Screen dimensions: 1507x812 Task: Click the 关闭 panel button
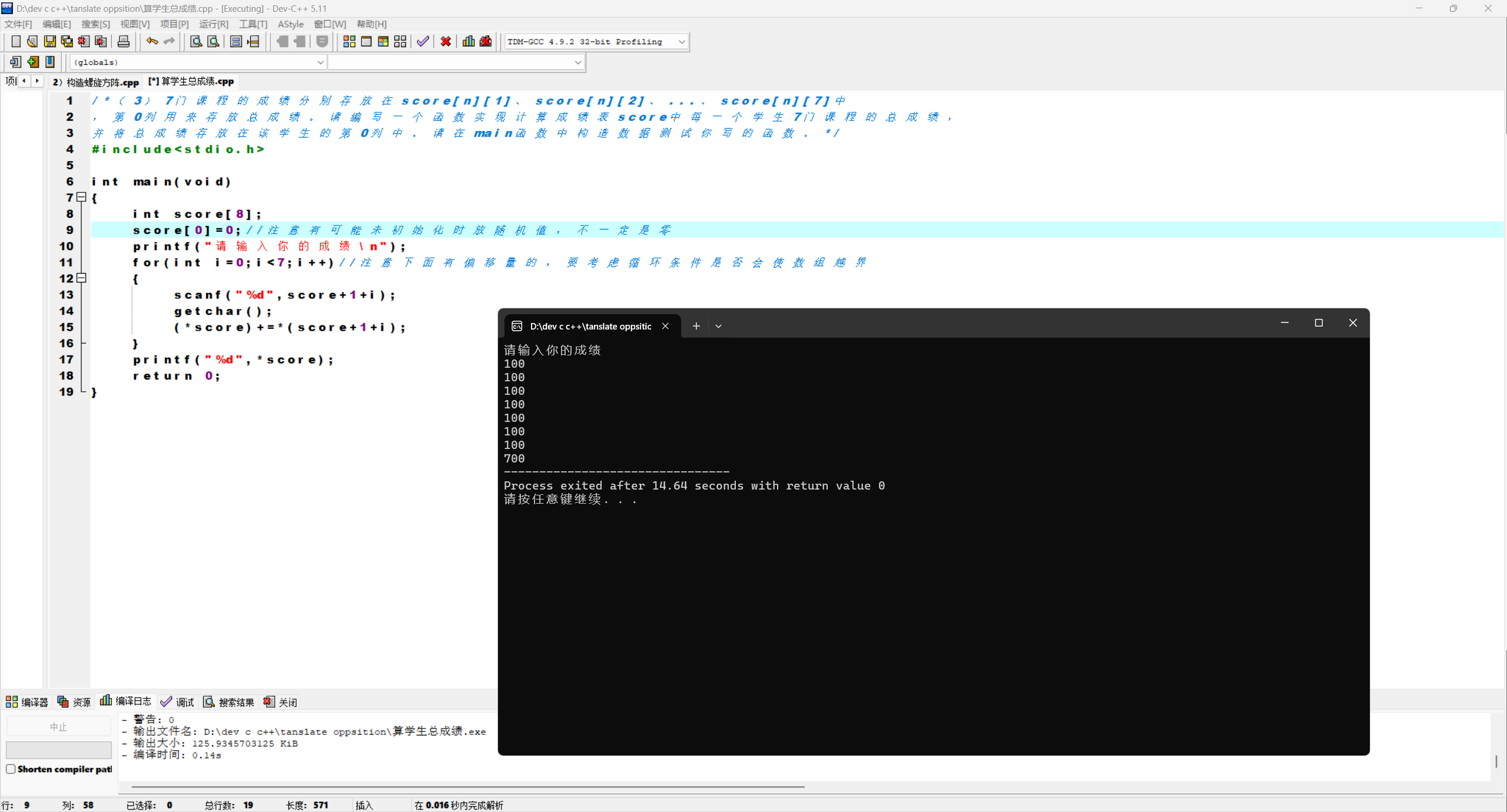click(x=281, y=702)
